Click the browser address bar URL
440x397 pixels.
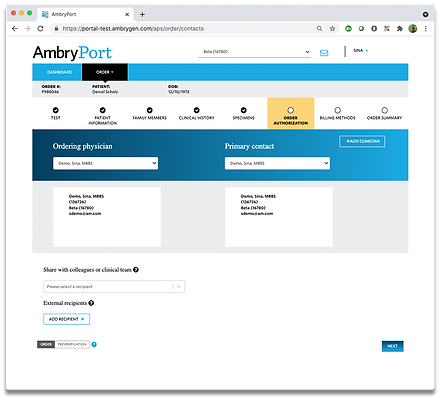(133, 29)
